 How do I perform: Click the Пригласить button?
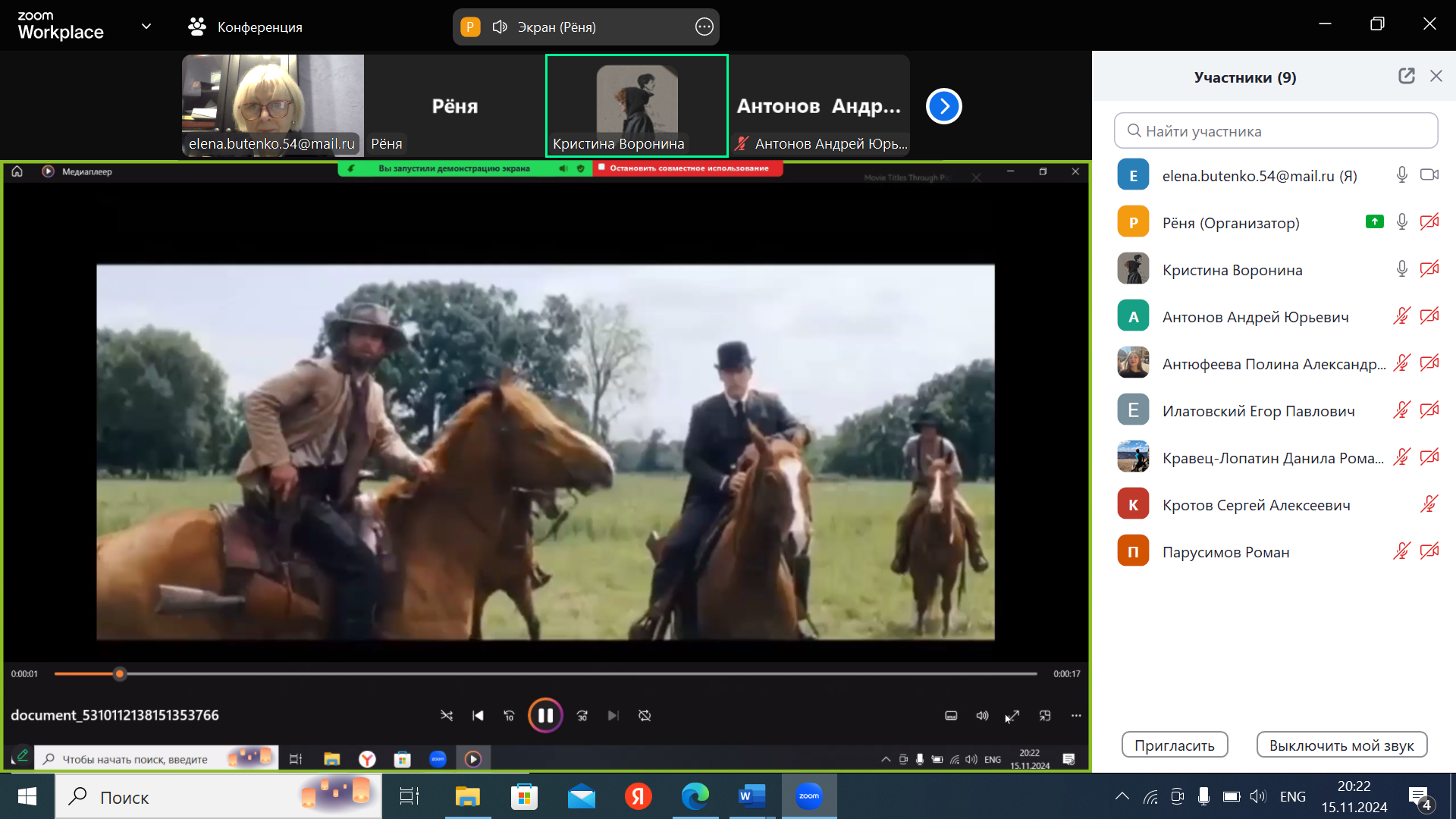(1175, 745)
